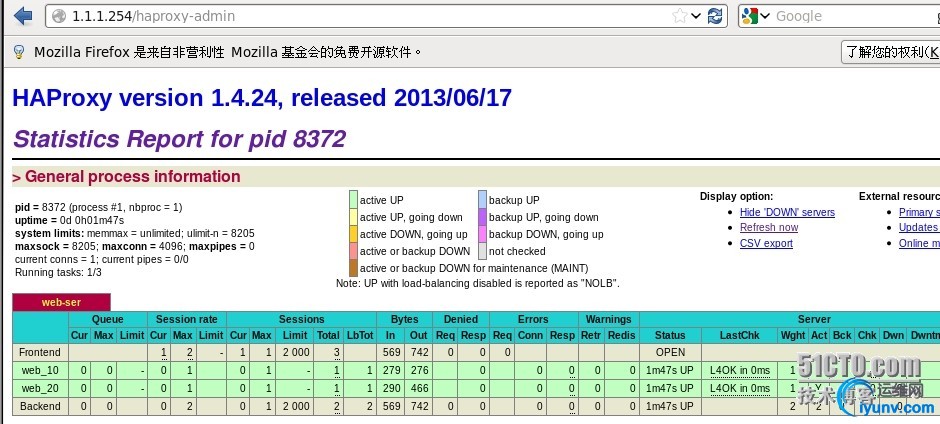Click the Refresh now link
This screenshot has height=424, width=940.
click(769, 227)
